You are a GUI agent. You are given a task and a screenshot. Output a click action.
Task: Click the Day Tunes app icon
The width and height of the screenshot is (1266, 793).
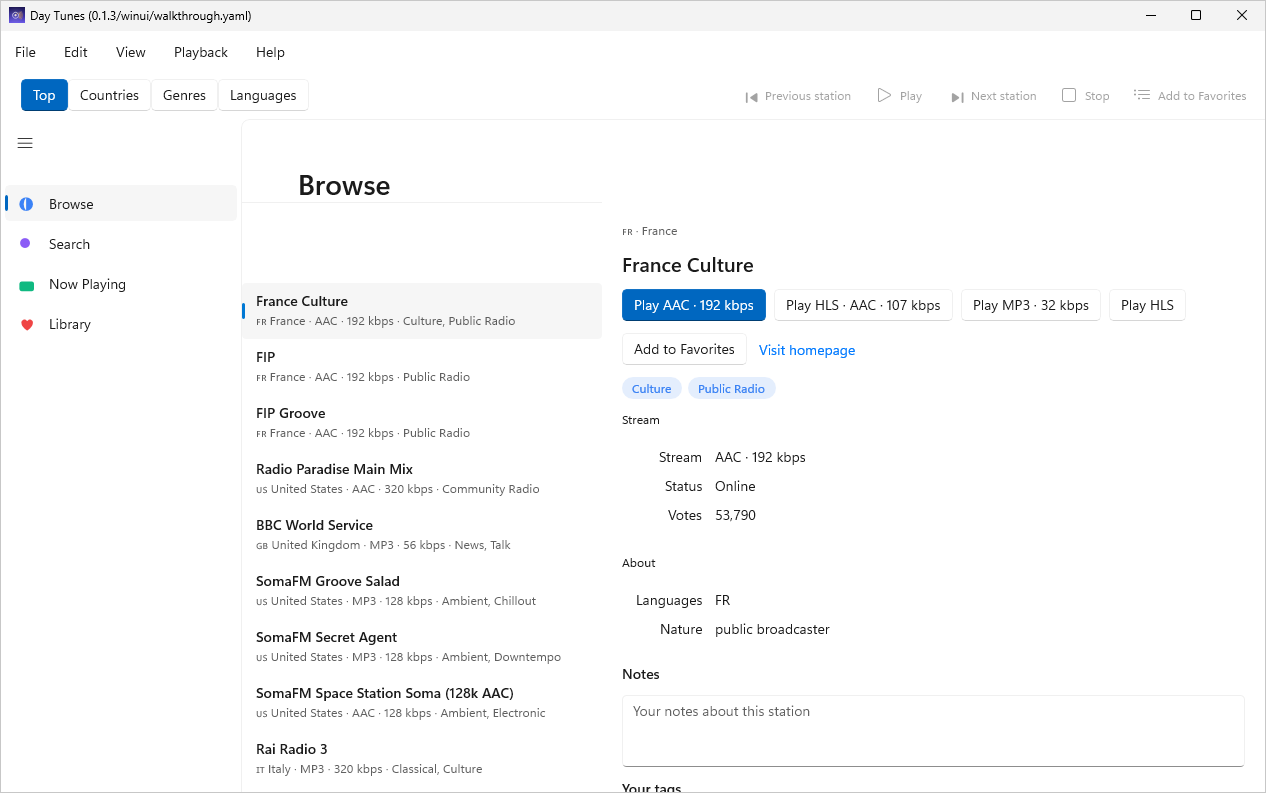[x=16, y=15]
